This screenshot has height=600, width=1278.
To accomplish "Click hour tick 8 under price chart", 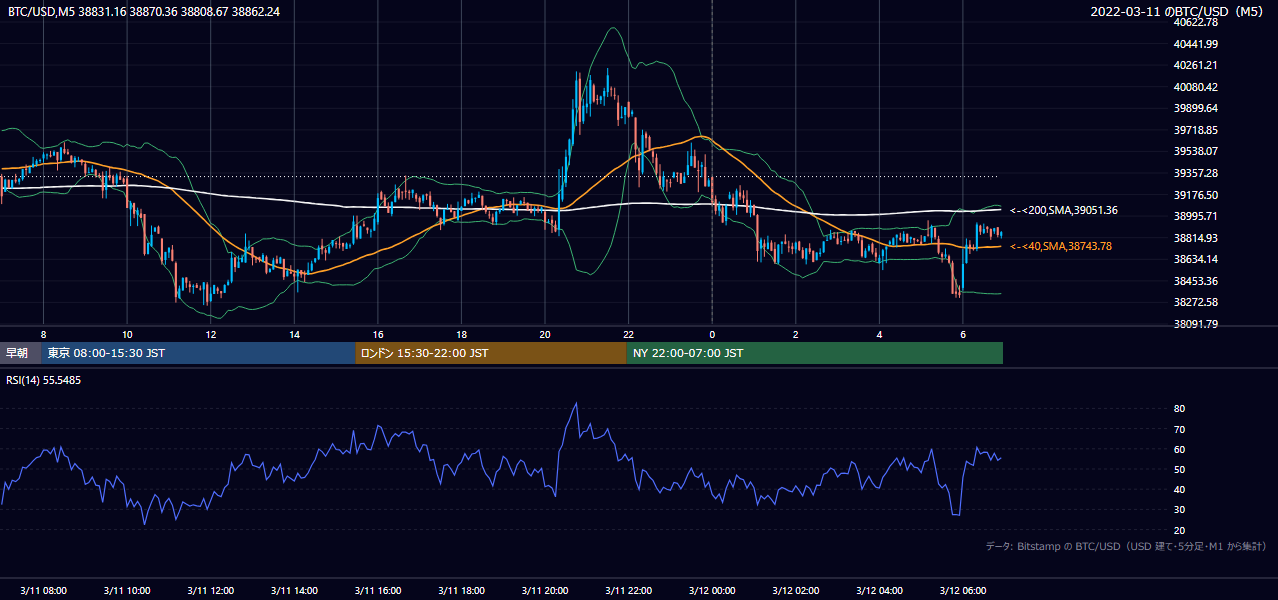I will (x=43, y=334).
